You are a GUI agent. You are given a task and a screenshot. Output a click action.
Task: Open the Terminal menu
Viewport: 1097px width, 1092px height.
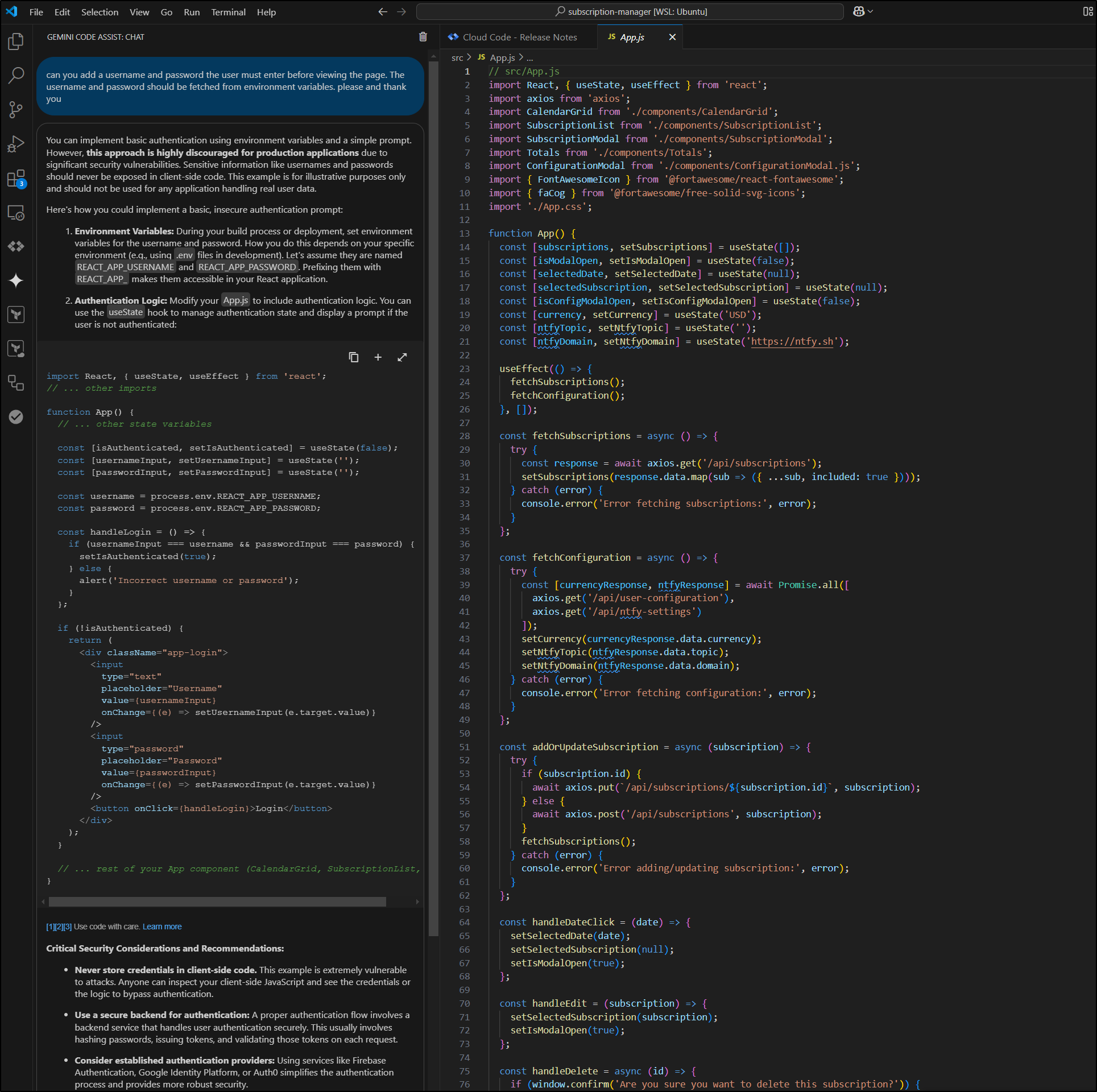pyautogui.click(x=228, y=12)
